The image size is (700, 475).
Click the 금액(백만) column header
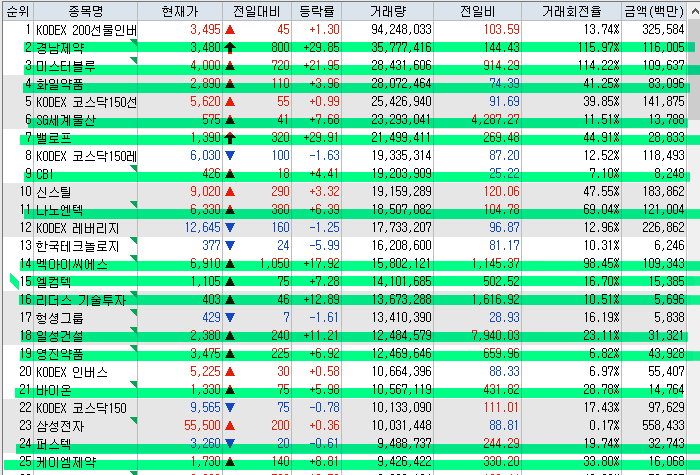654,11
